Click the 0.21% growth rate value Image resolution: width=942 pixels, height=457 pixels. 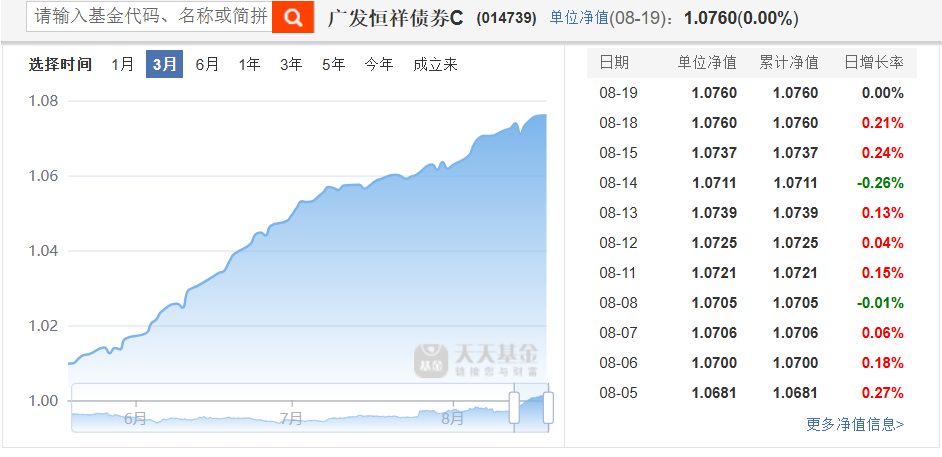[x=883, y=123]
